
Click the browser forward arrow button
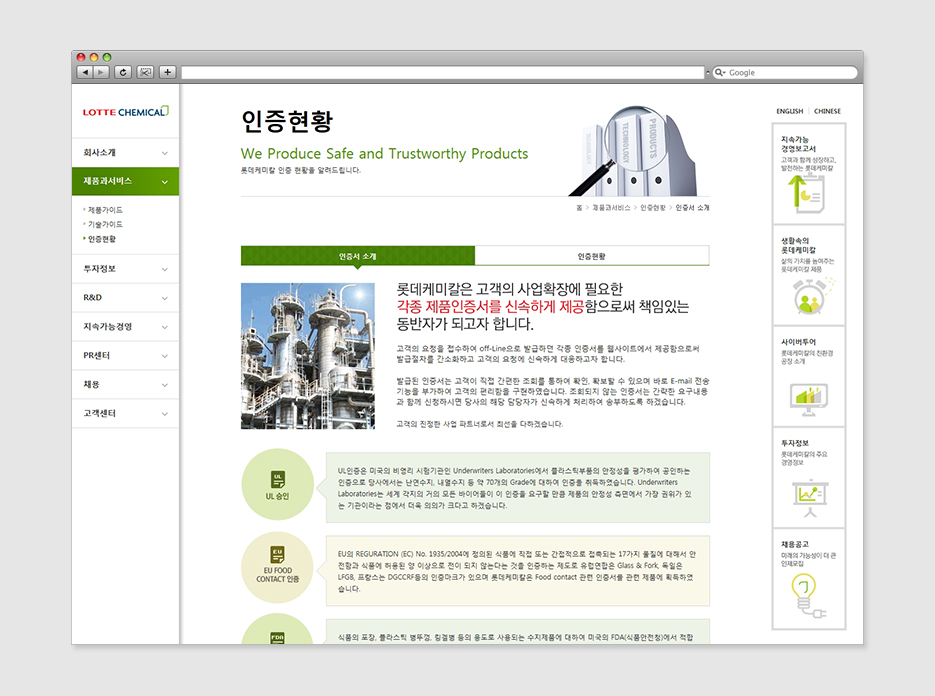pyautogui.click(x=101, y=72)
